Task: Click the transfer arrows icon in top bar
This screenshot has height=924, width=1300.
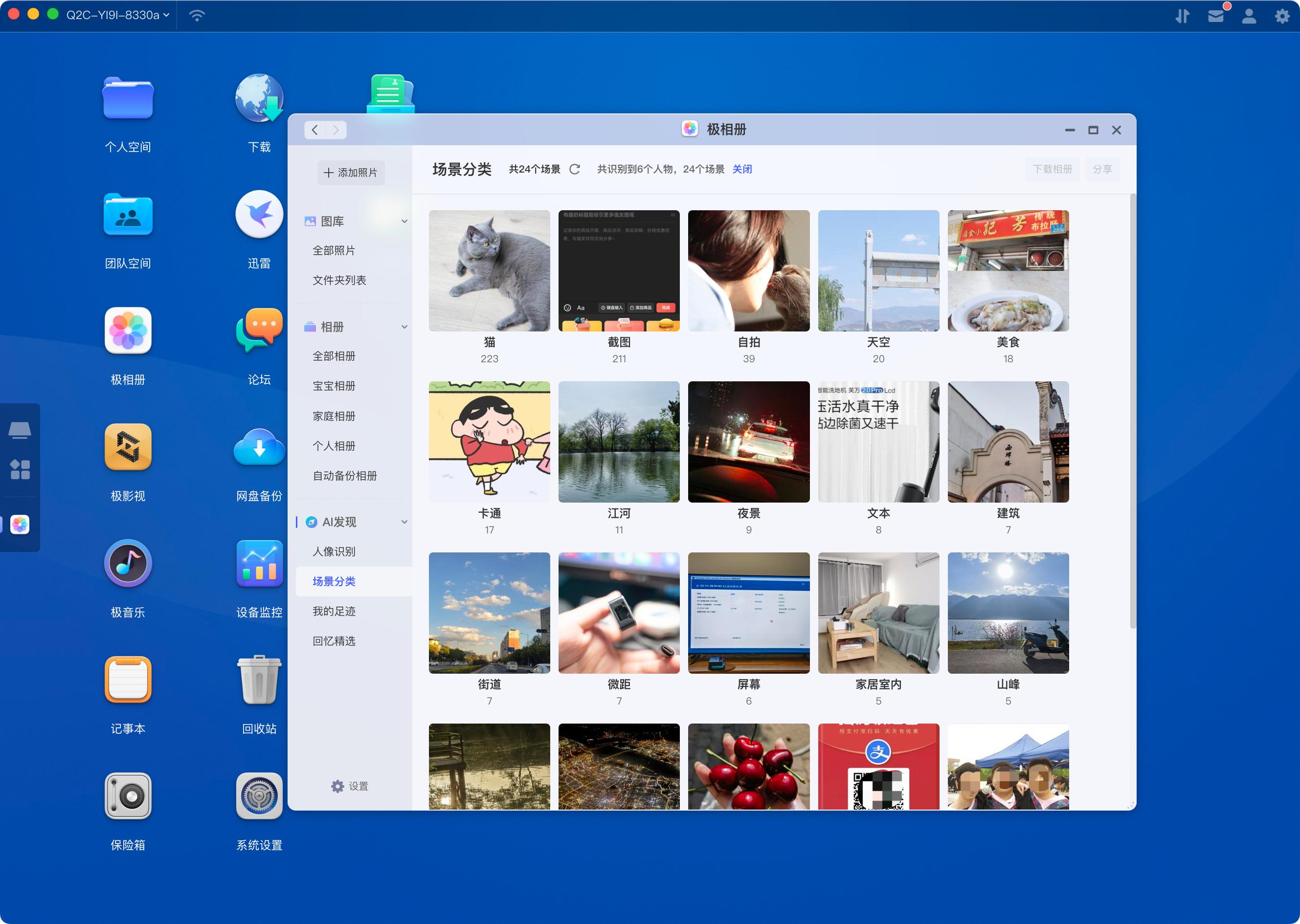Action: pyautogui.click(x=1183, y=15)
